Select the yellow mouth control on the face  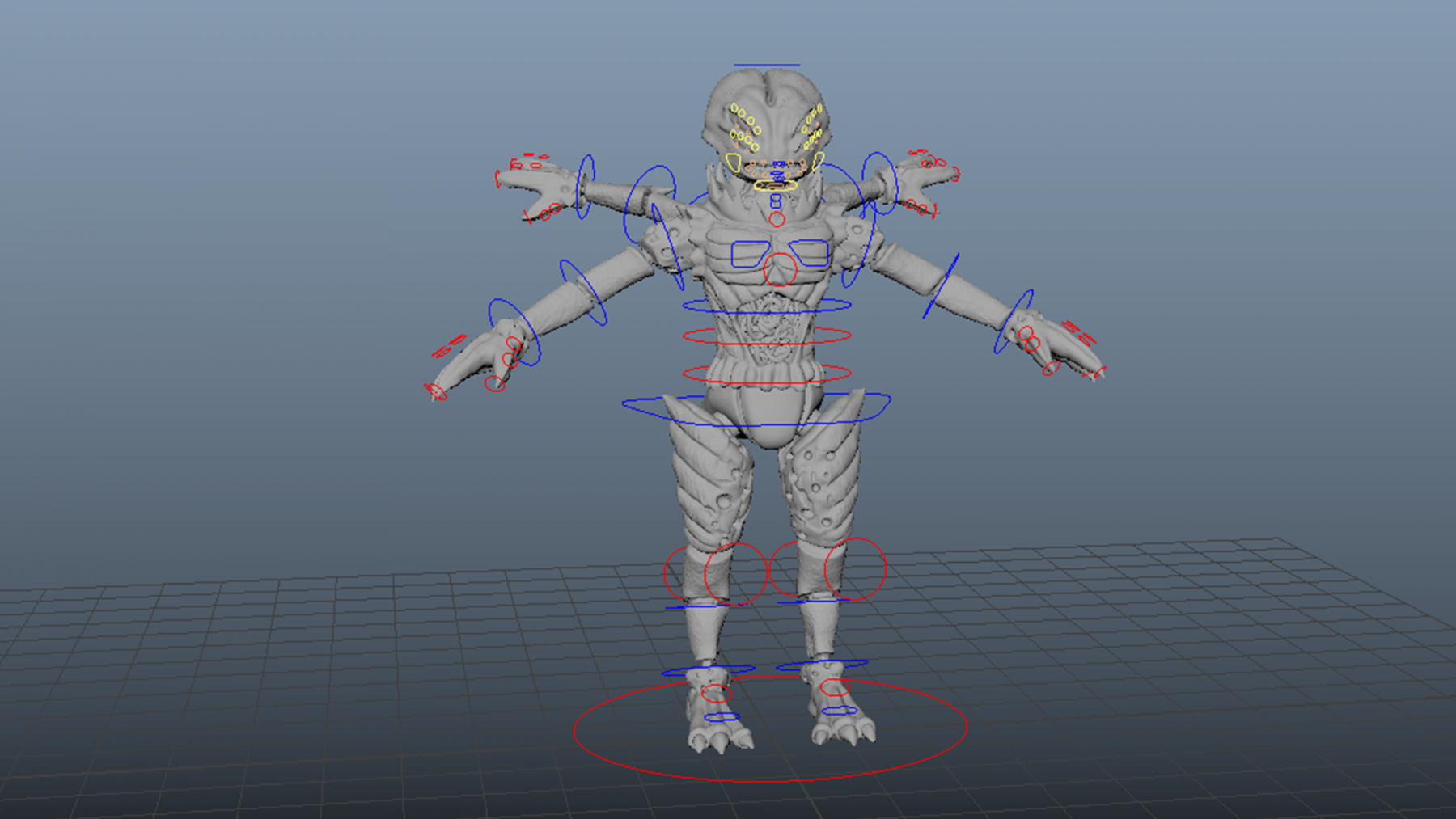tap(775, 185)
